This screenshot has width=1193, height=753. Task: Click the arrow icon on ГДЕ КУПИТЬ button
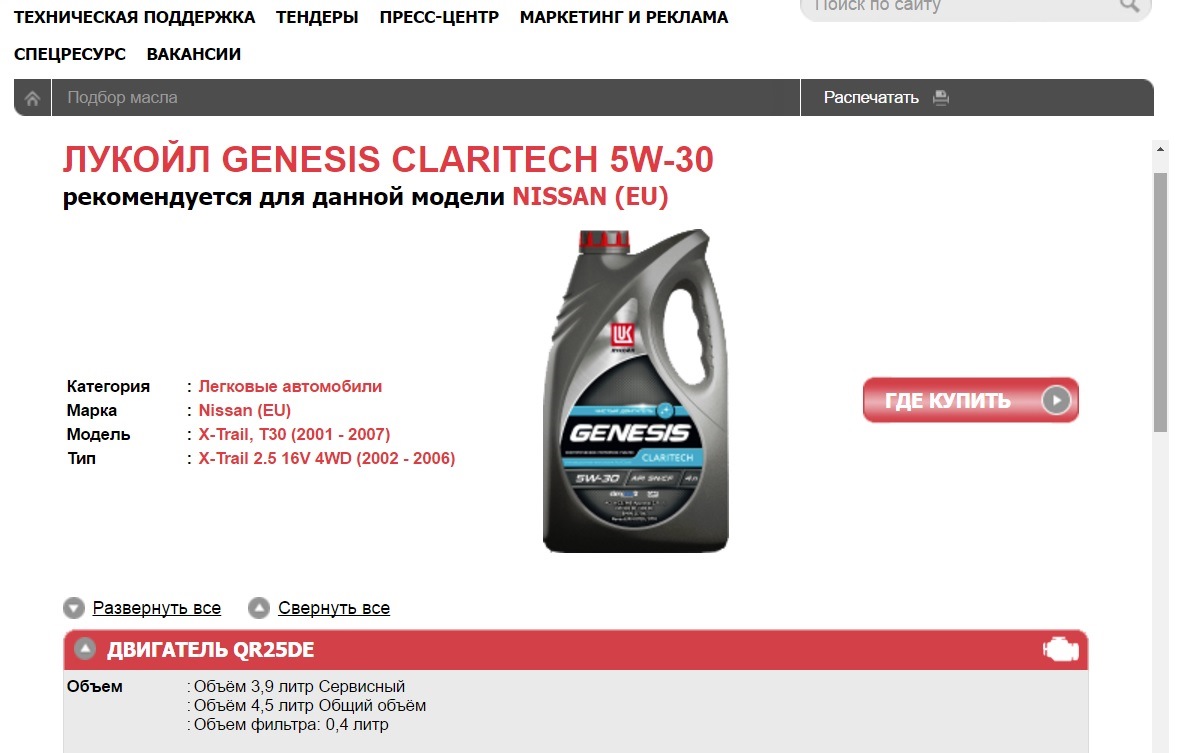point(1056,400)
